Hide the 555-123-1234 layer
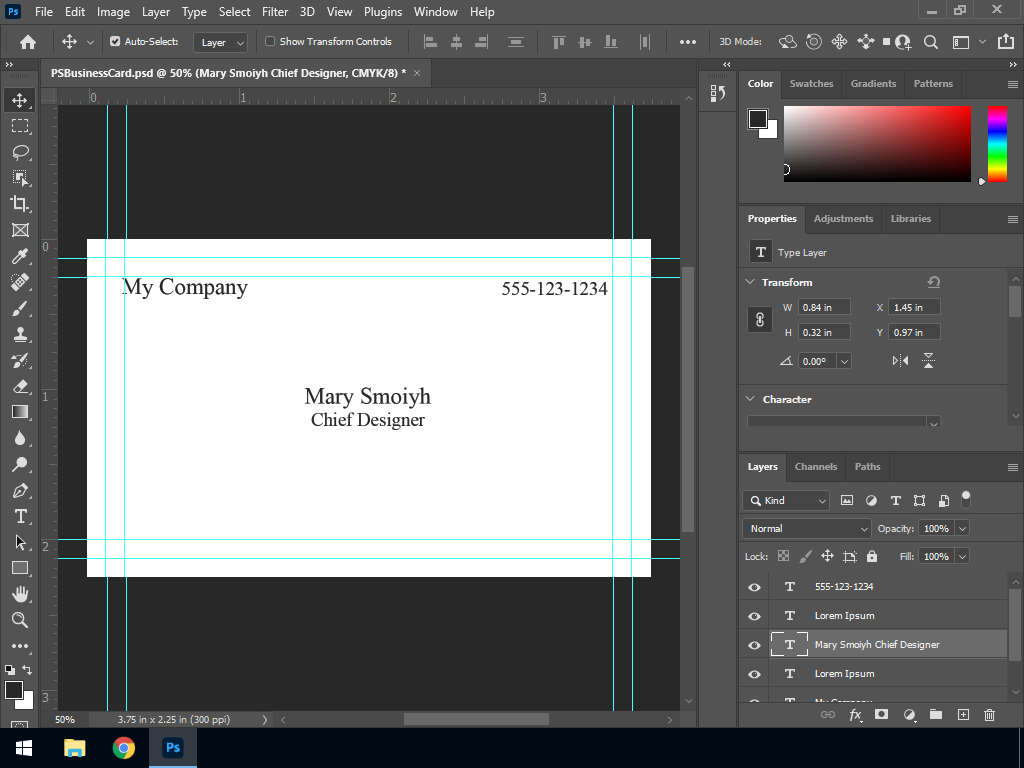This screenshot has width=1024, height=768. [x=755, y=587]
